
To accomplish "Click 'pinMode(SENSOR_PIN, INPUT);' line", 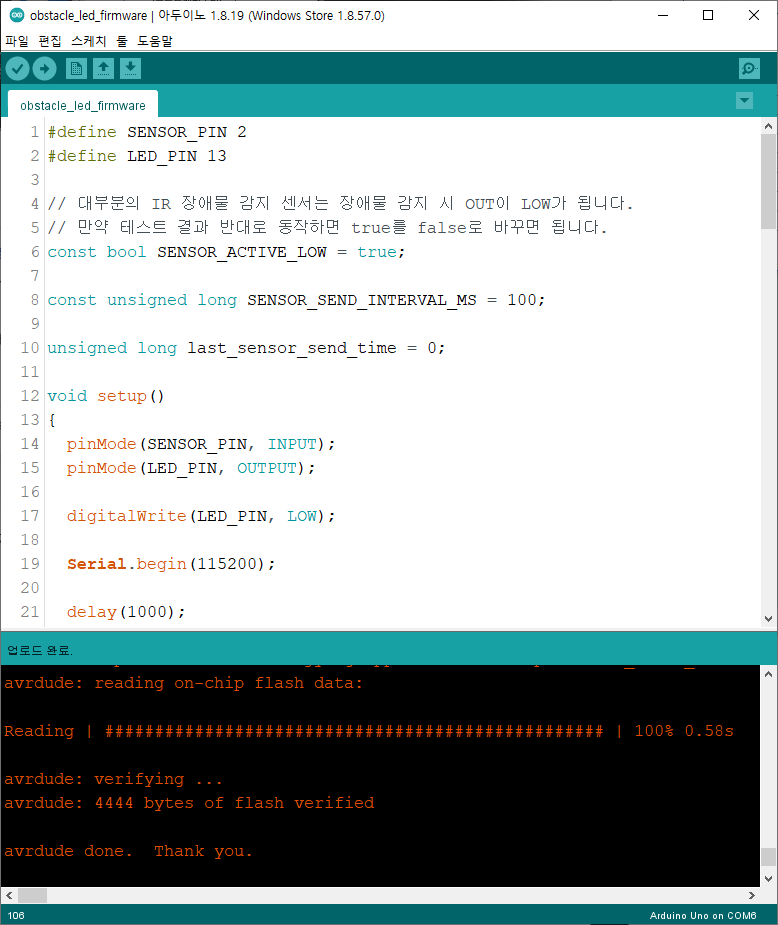I will (201, 444).
